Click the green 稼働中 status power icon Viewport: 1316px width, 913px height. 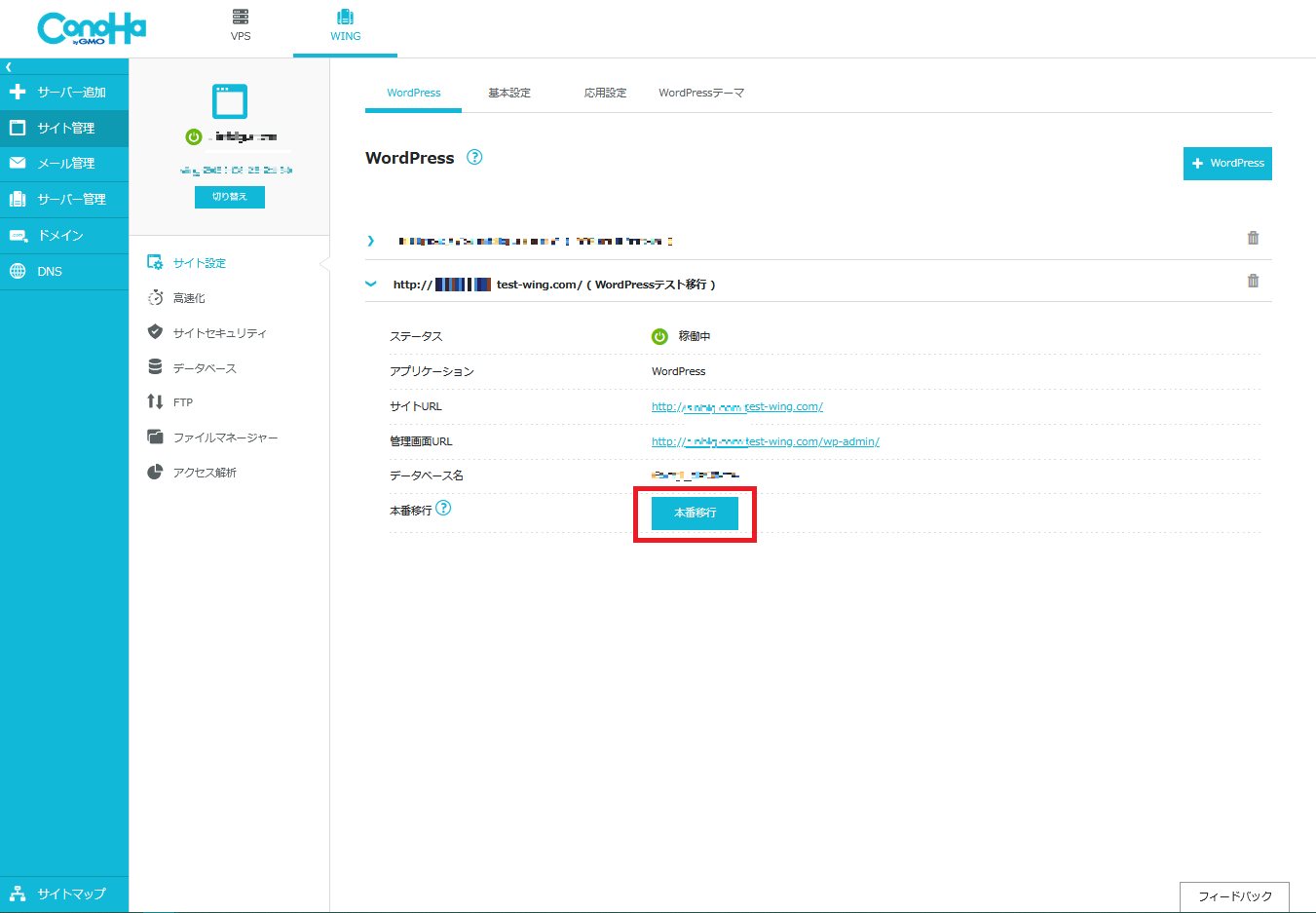click(x=659, y=336)
